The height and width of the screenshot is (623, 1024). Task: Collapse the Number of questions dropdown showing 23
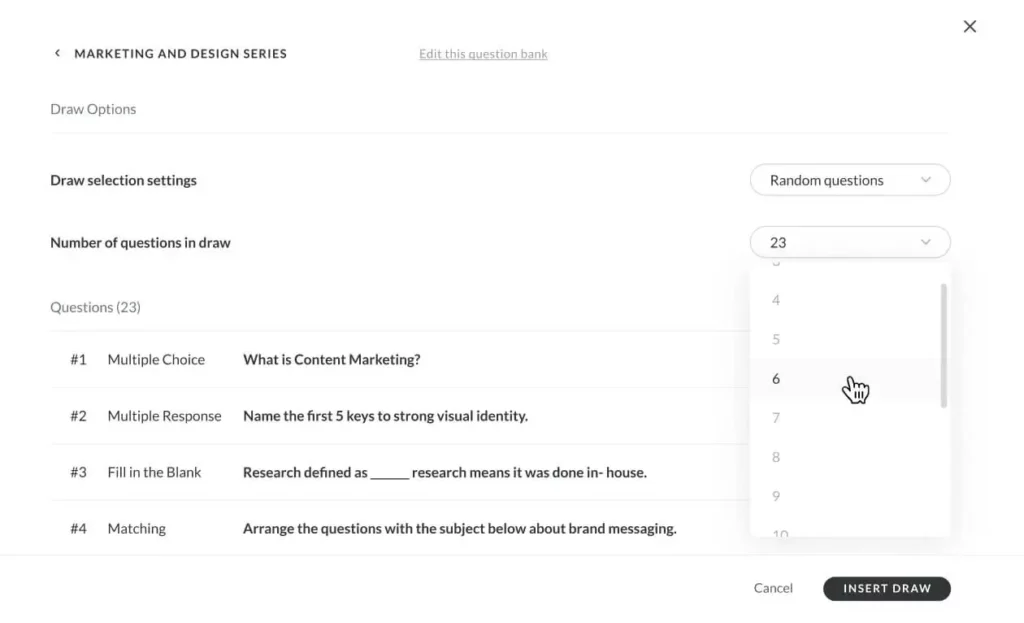849,243
